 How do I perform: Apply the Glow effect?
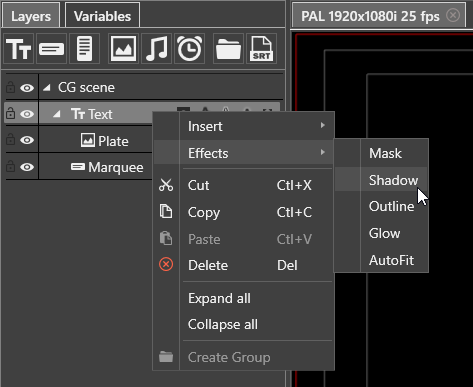(381, 233)
